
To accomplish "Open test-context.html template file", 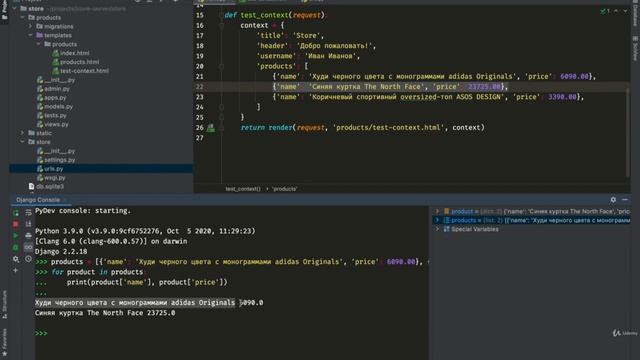I will (84, 71).
